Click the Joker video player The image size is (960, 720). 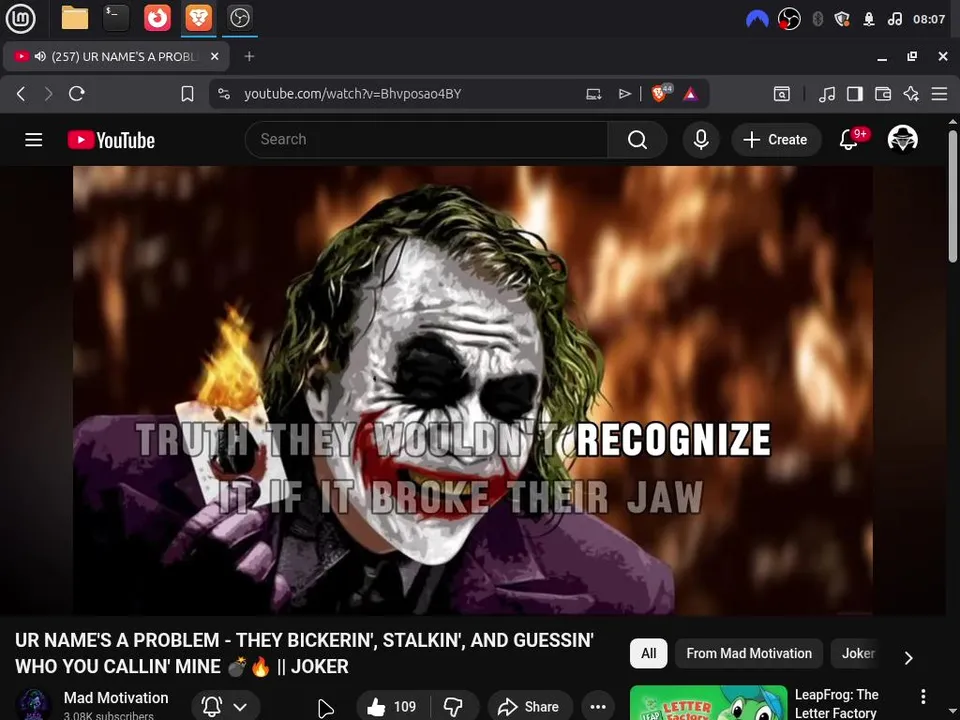(473, 390)
